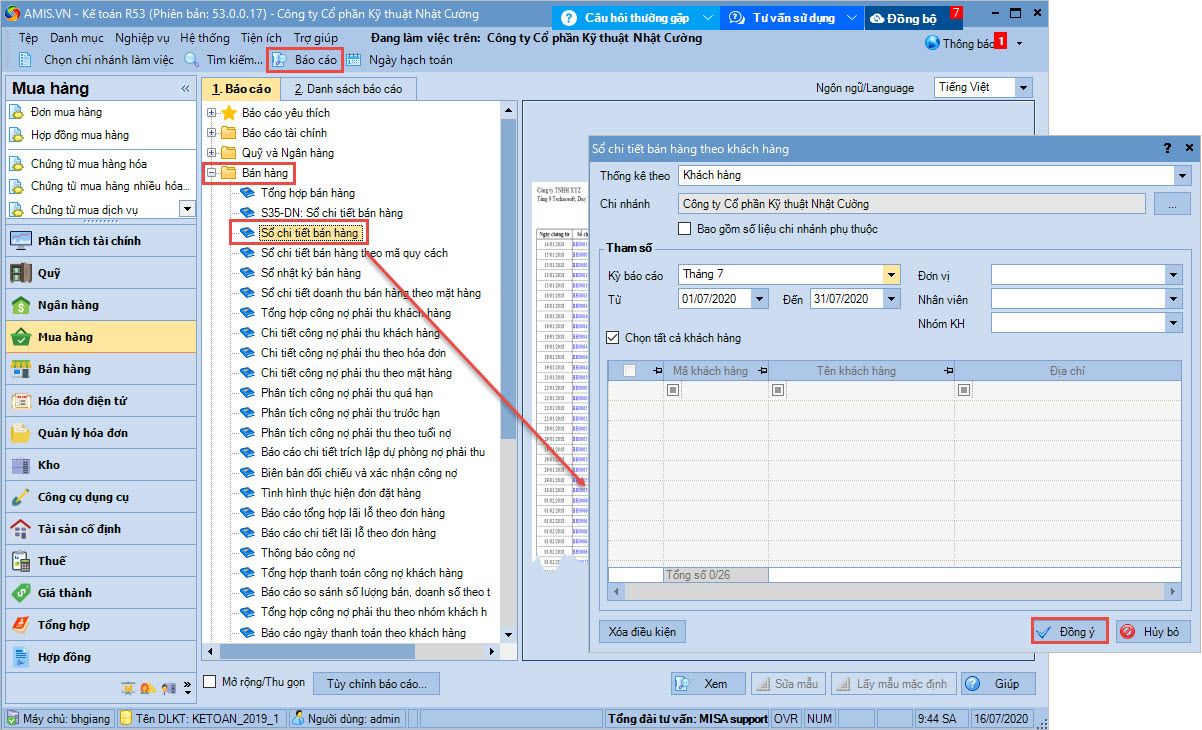The image size is (1202, 730).
Task: Click the Xóa điều kiện button
Action: 643,632
